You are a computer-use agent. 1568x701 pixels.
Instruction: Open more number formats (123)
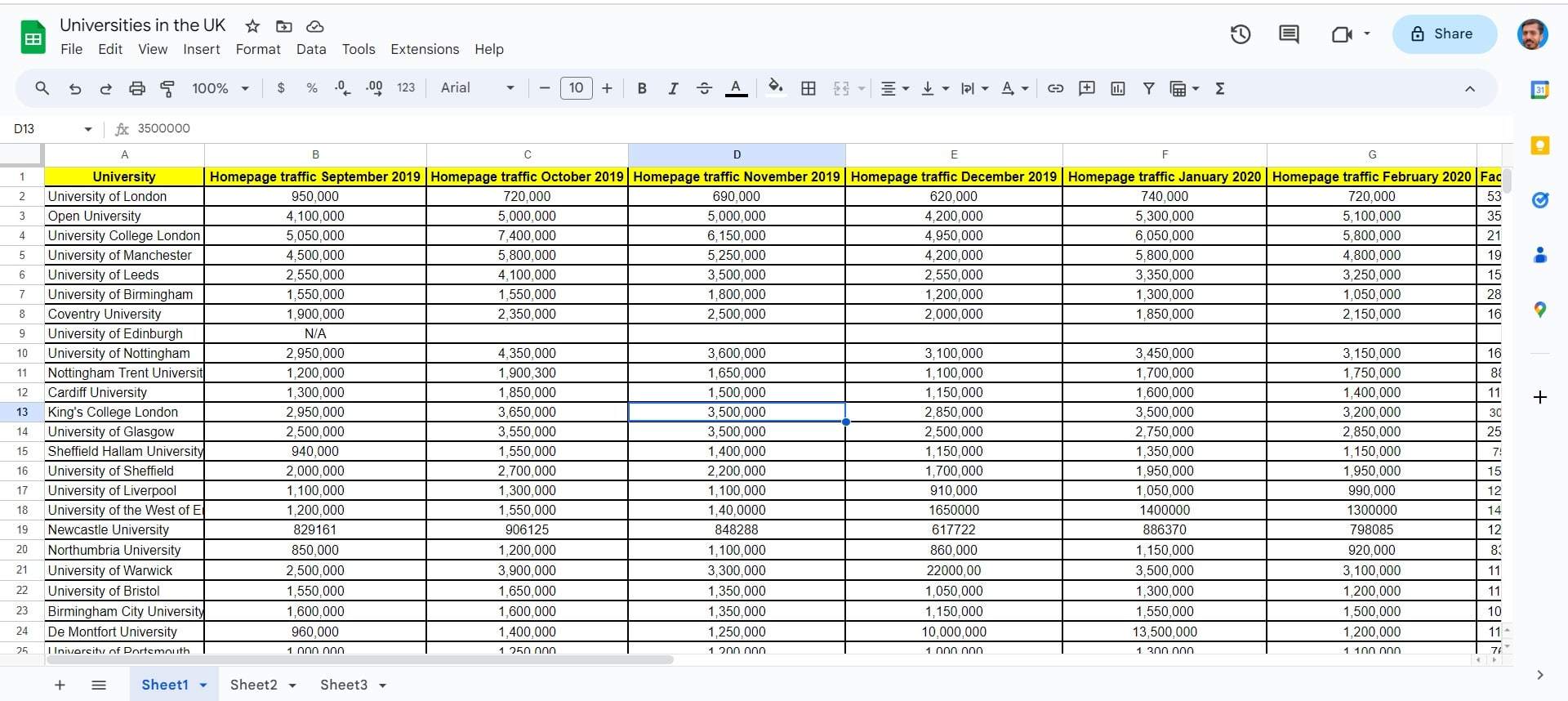pyautogui.click(x=406, y=88)
